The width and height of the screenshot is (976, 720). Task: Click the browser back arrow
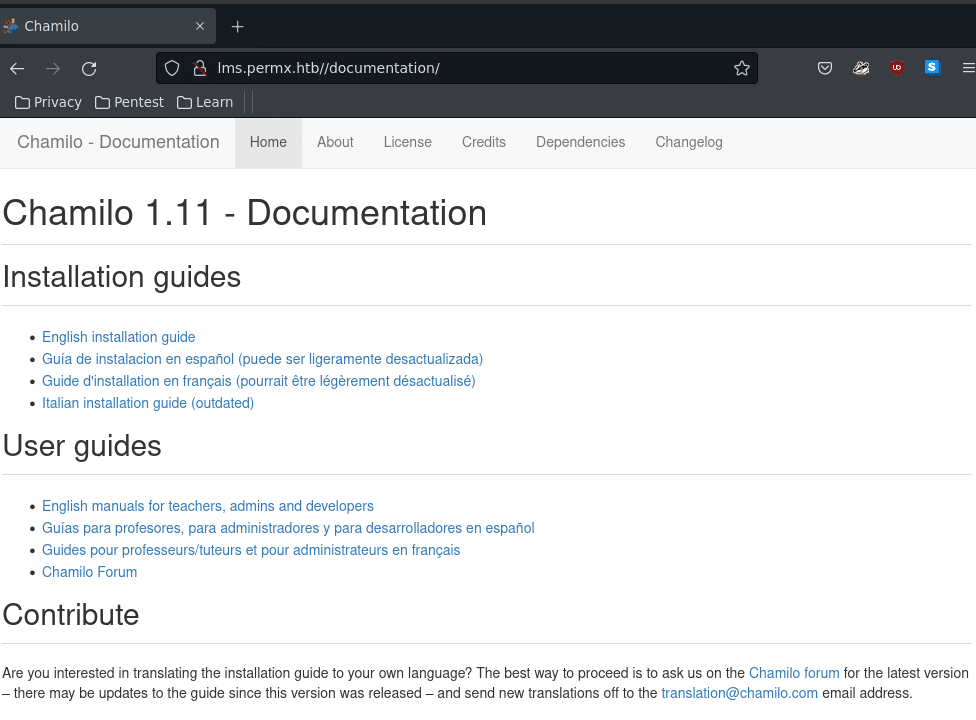pyautogui.click(x=17, y=68)
